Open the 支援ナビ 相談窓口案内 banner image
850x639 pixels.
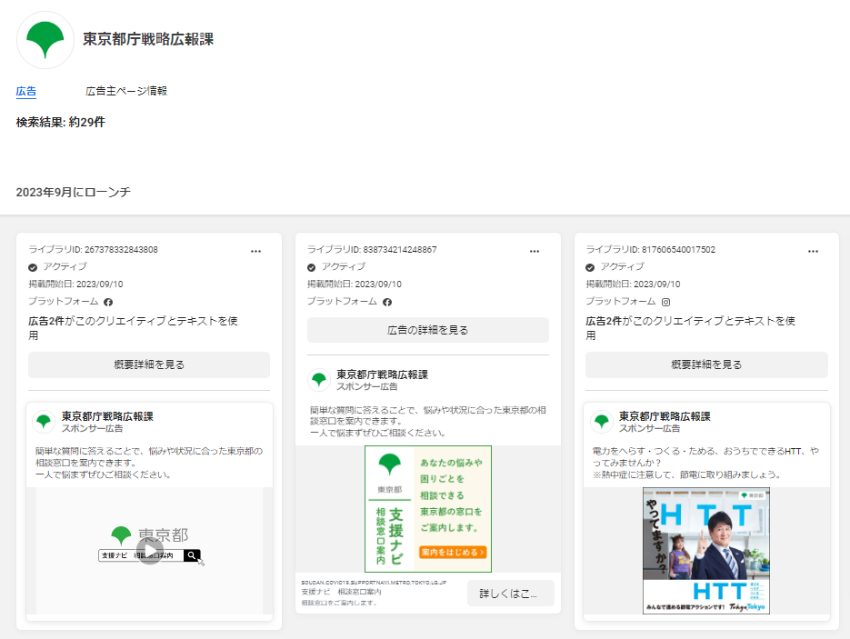(428, 509)
